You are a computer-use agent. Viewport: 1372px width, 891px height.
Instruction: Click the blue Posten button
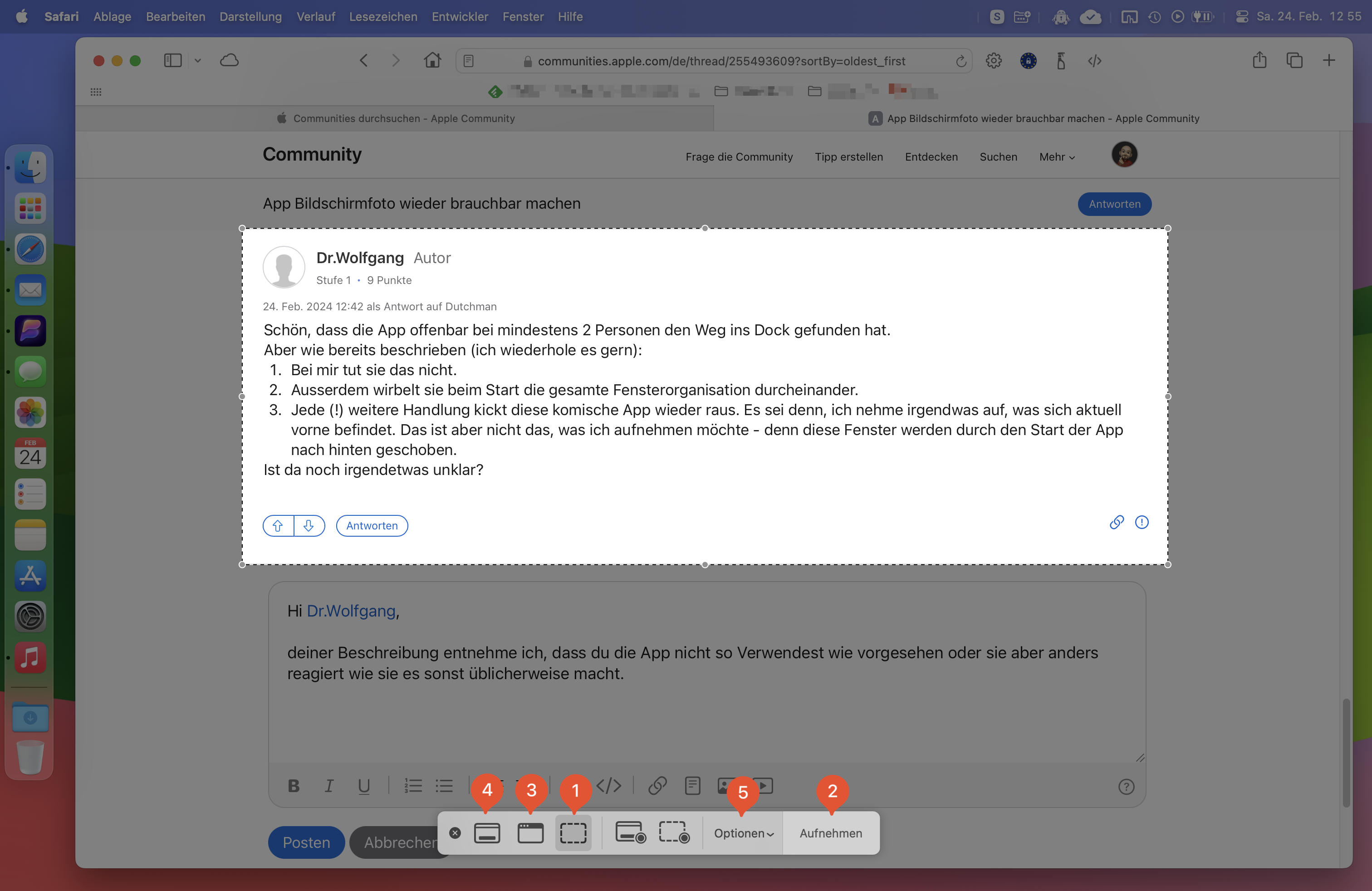pyautogui.click(x=306, y=842)
